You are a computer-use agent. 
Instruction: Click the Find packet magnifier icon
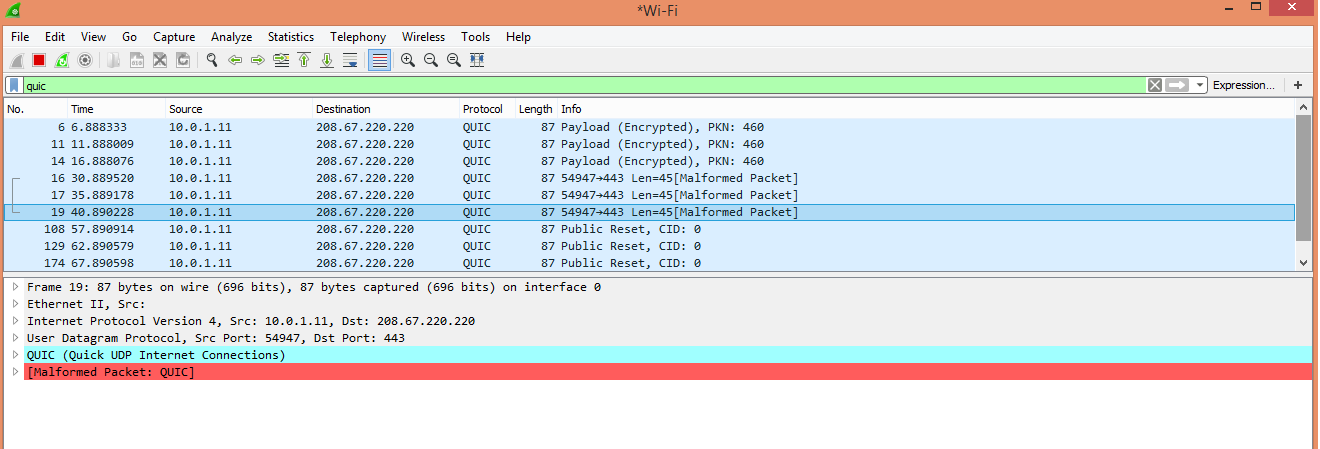pyautogui.click(x=212, y=60)
